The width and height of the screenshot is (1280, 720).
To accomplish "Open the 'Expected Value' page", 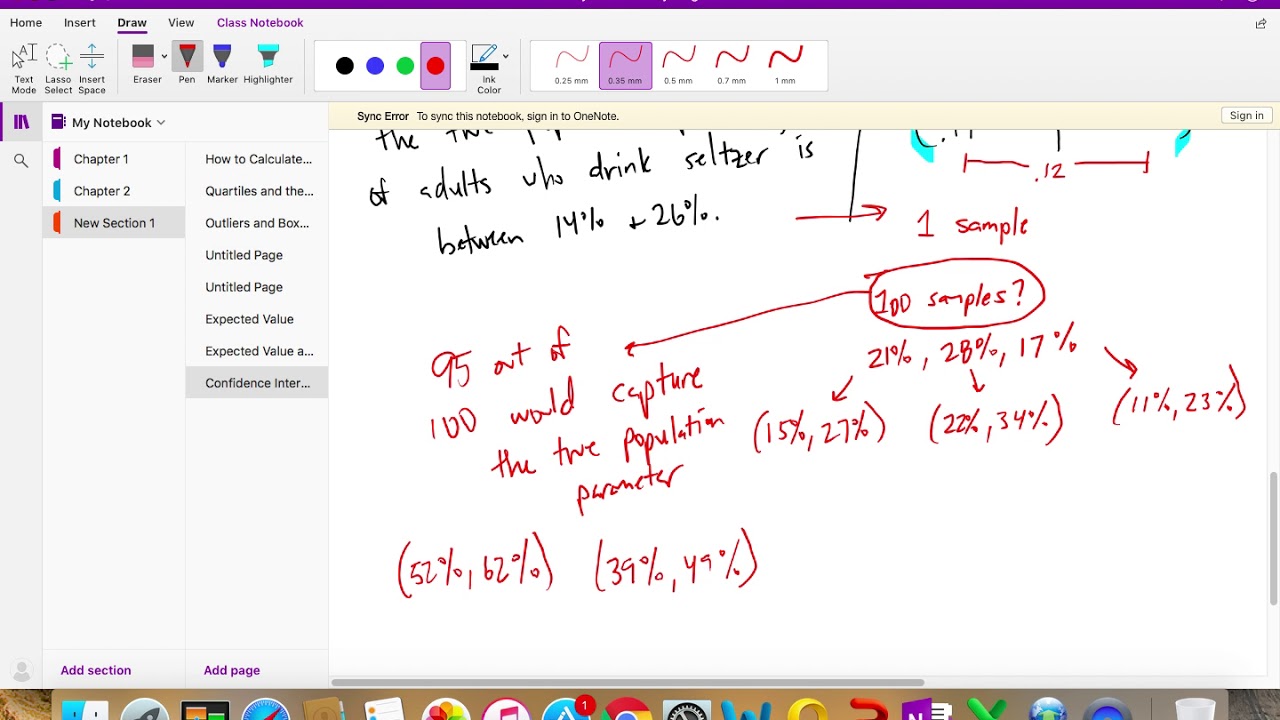I will pos(257,319).
